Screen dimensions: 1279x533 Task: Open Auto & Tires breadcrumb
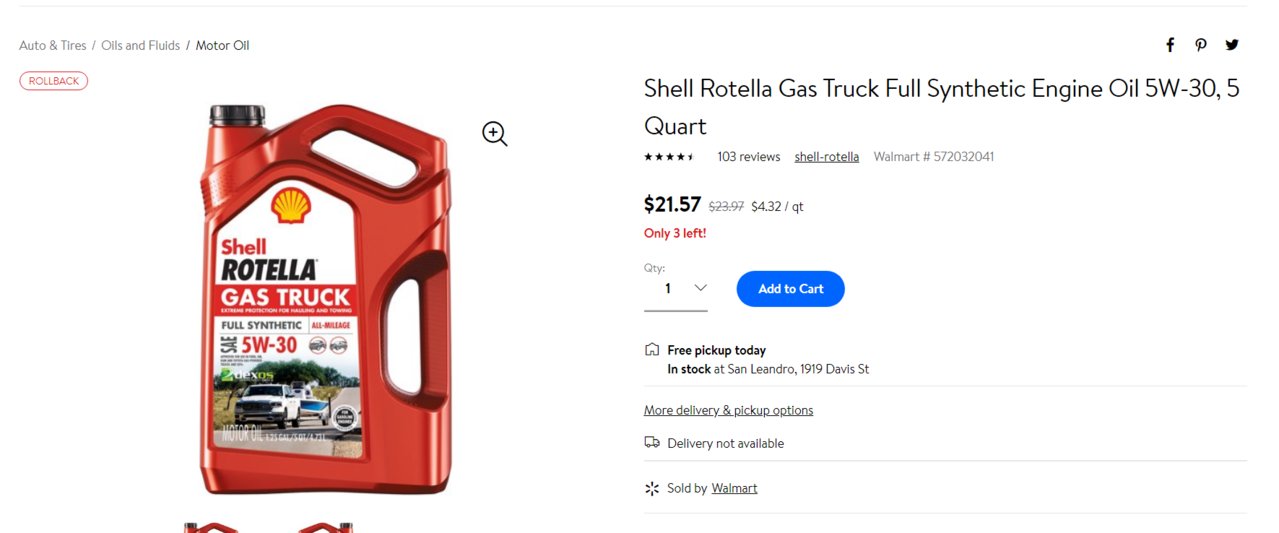[53, 45]
